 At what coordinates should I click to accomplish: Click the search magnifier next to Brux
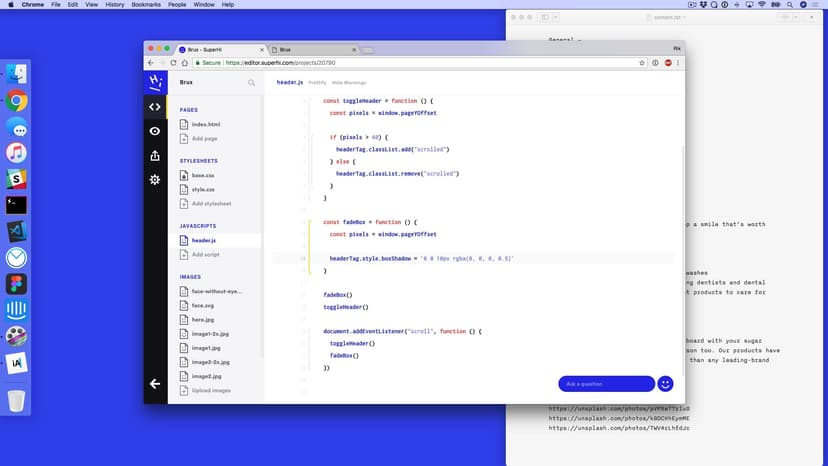coord(252,83)
